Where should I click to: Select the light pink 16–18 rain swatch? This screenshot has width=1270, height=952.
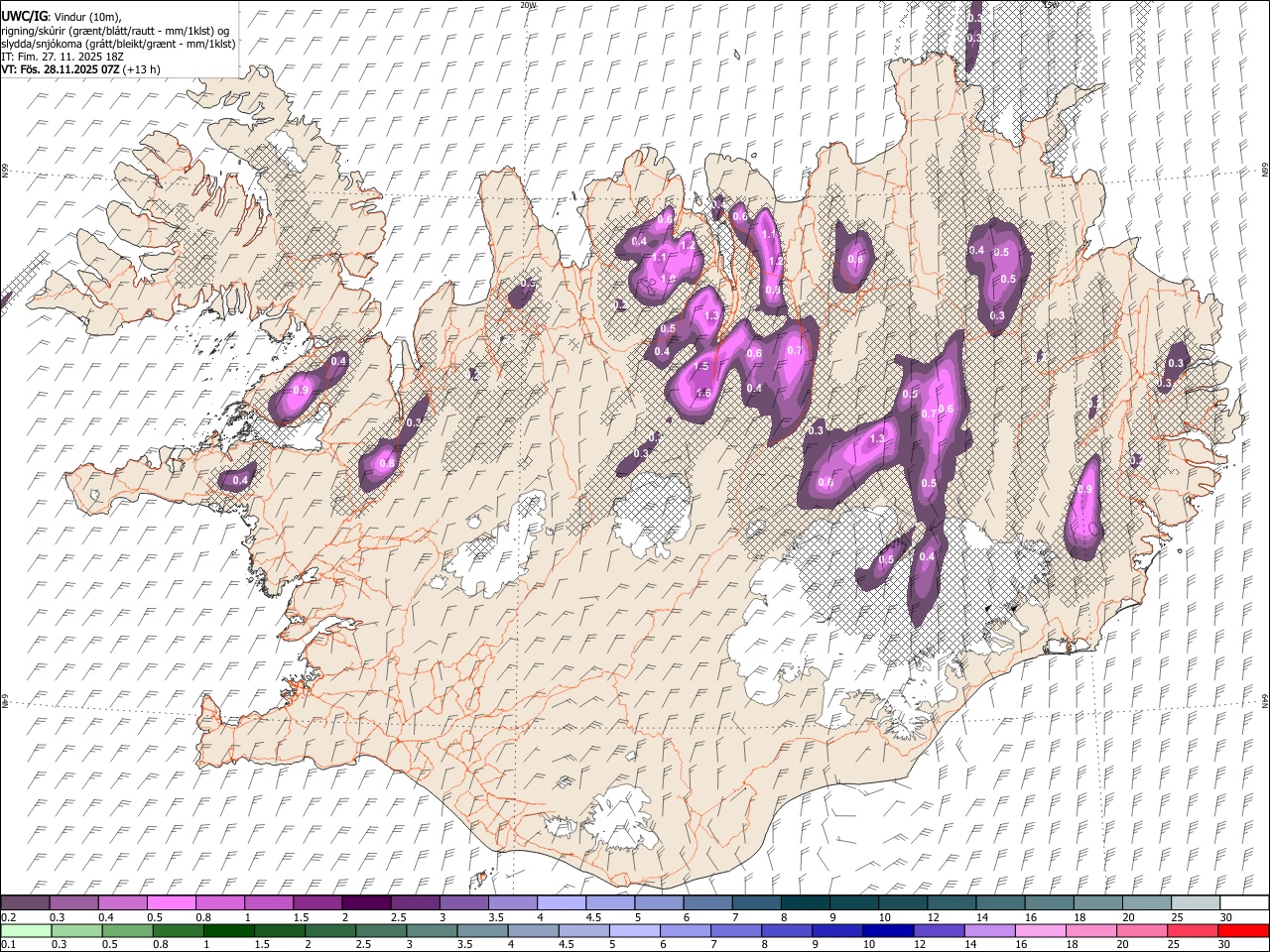click(1041, 931)
